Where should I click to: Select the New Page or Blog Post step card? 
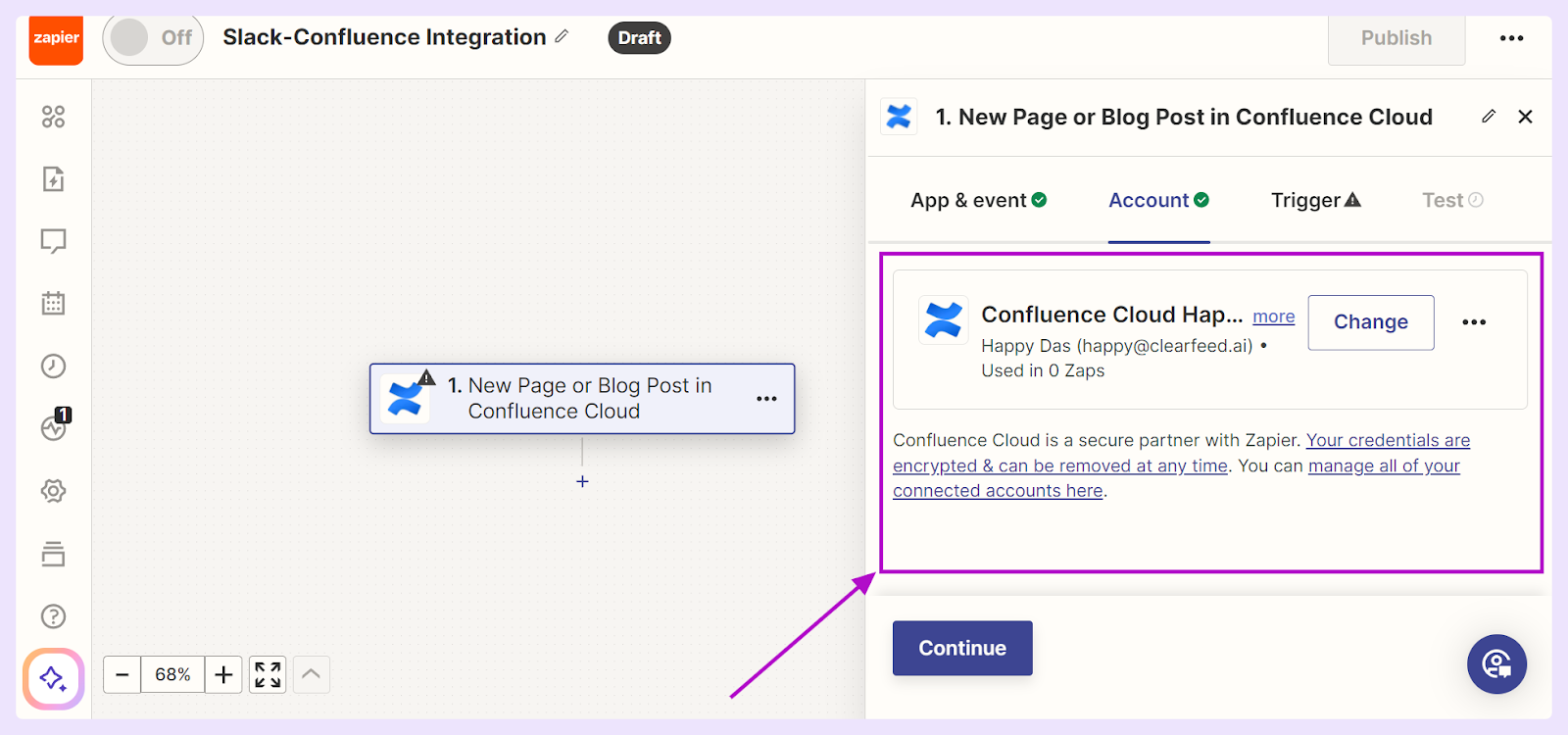[582, 399]
